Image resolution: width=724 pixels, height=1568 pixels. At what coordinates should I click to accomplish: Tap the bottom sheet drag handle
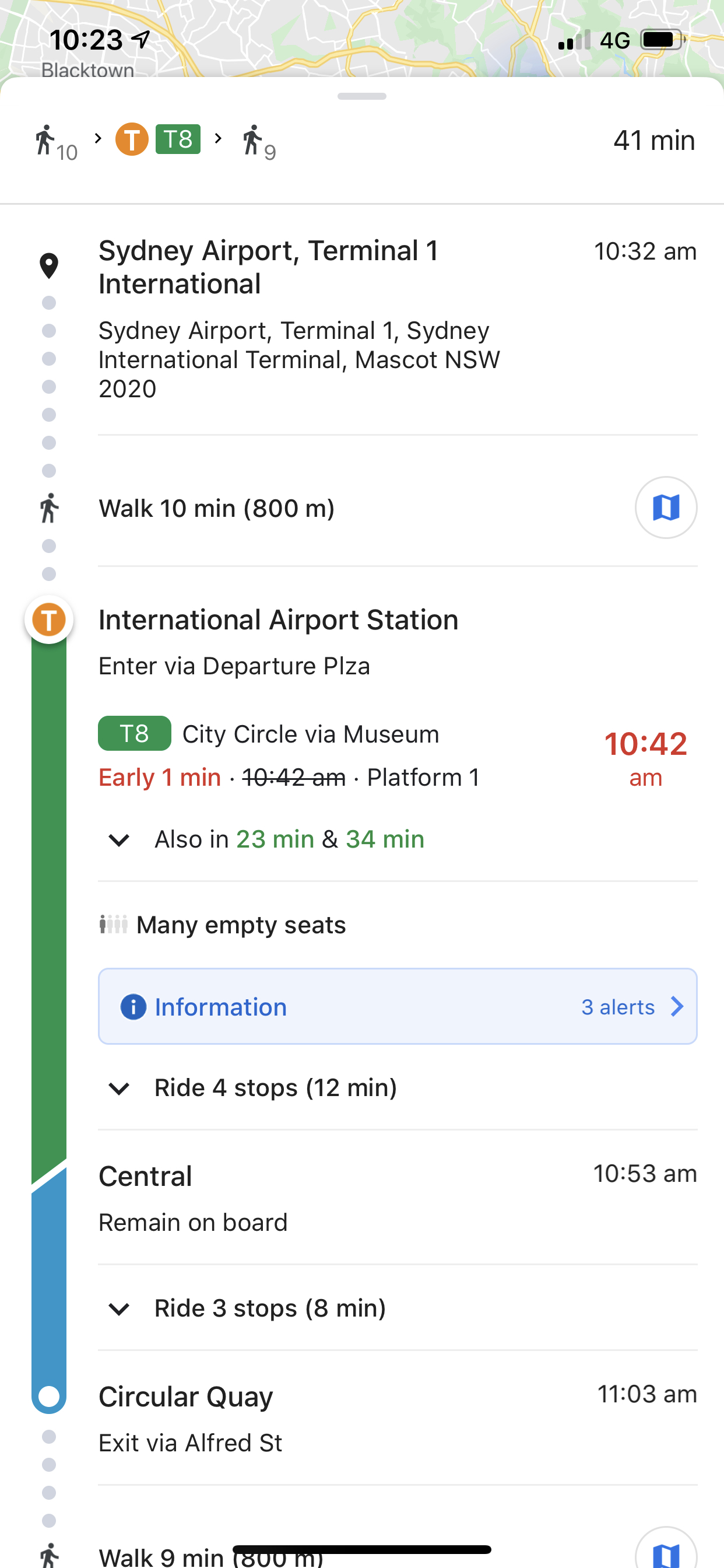[362, 96]
